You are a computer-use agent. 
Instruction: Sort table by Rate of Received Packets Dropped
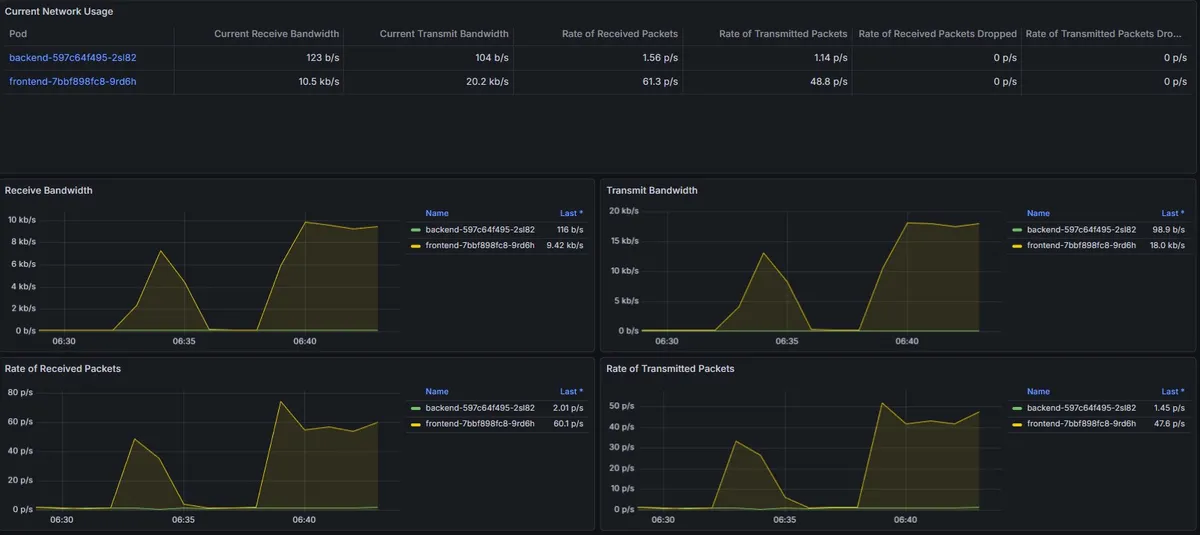pyautogui.click(x=937, y=34)
